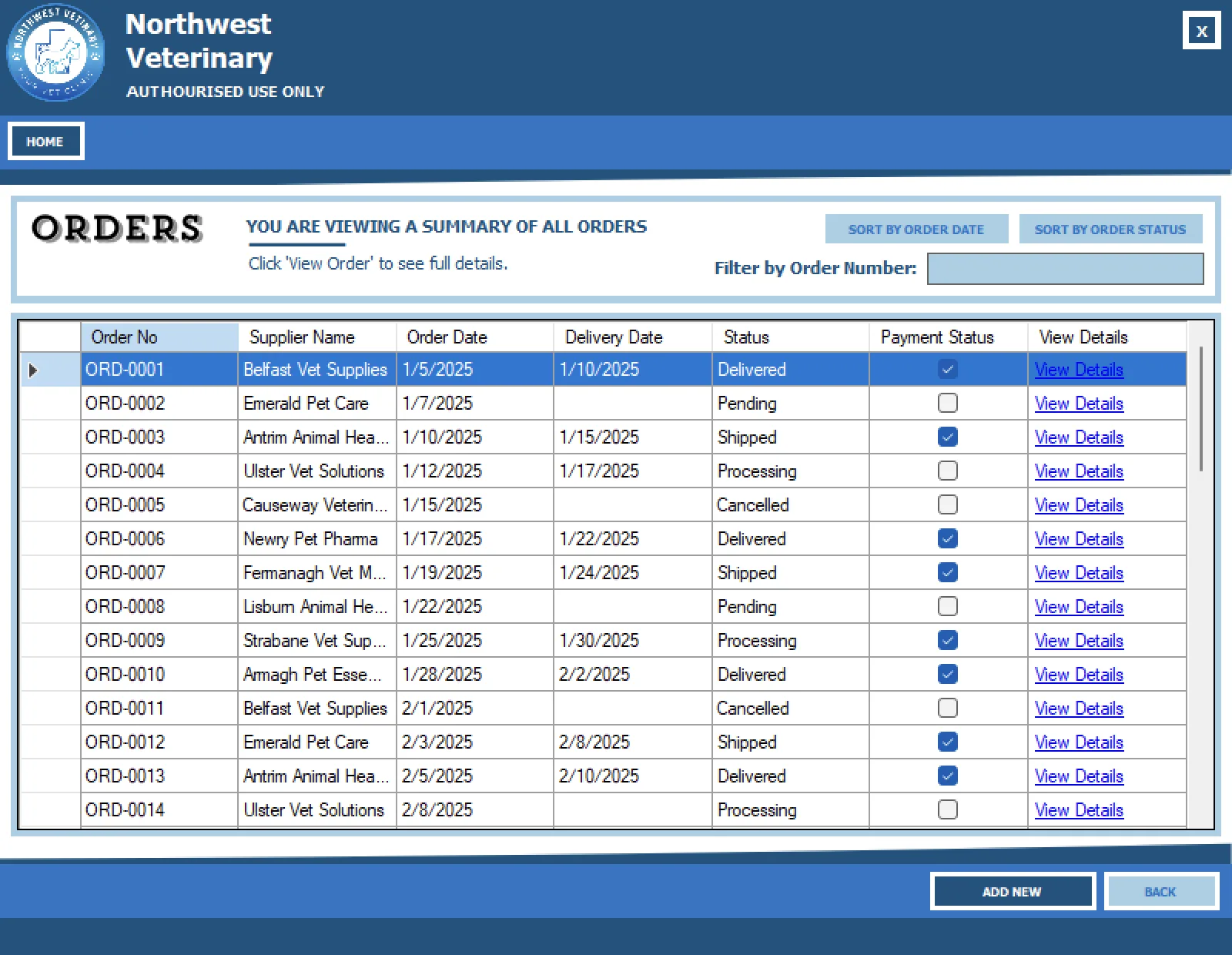Open View Details for ORD-0002
The width and height of the screenshot is (1232, 955).
(1079, 404)
